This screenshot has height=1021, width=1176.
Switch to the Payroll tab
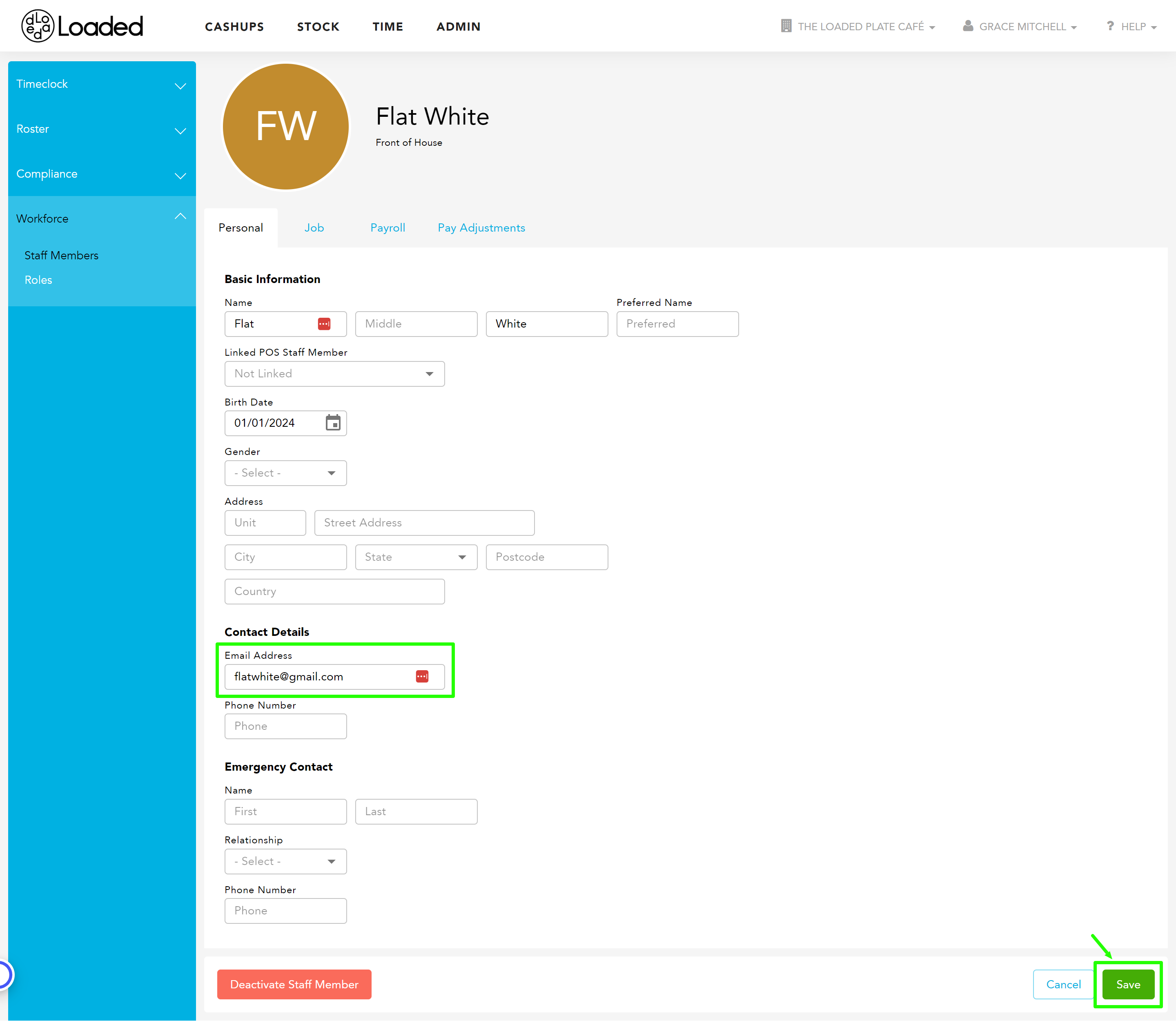point(388,228)
